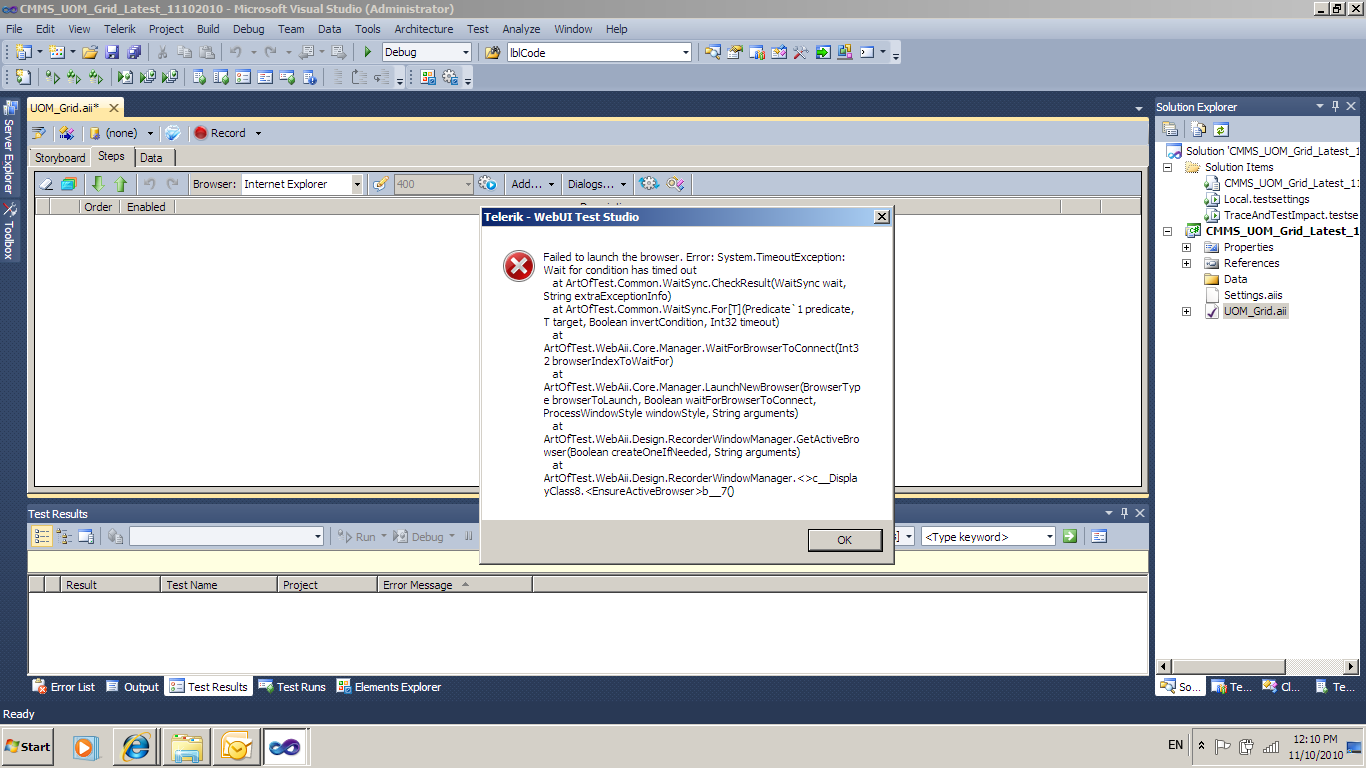
Task: Open the Browser selection combo box
Action: (302, 184)
